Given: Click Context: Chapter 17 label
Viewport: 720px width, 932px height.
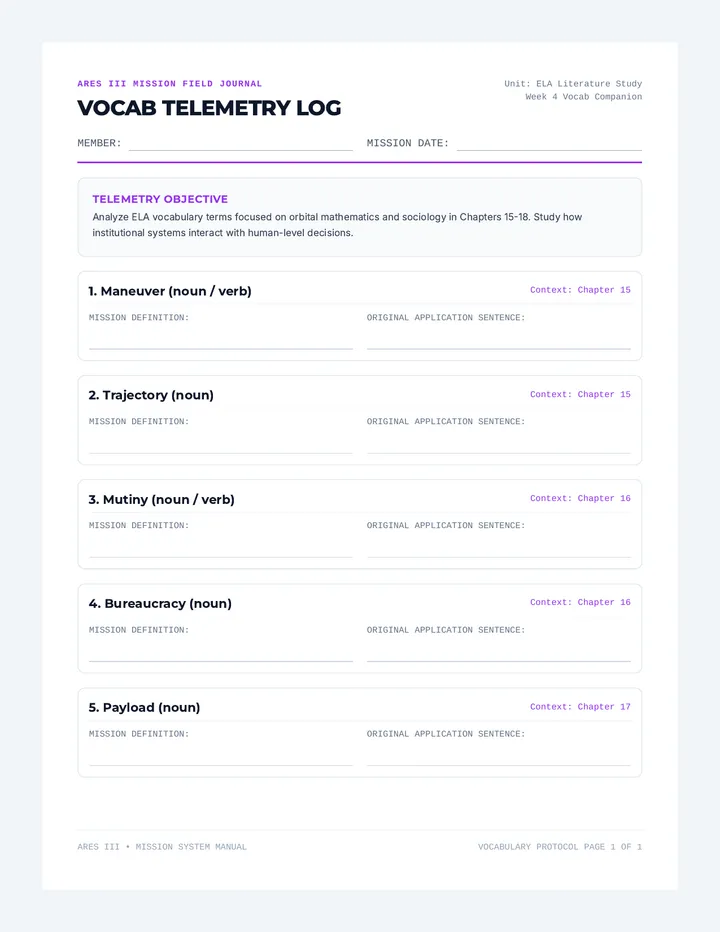Looking at the screenshot, I should (580, 707).
